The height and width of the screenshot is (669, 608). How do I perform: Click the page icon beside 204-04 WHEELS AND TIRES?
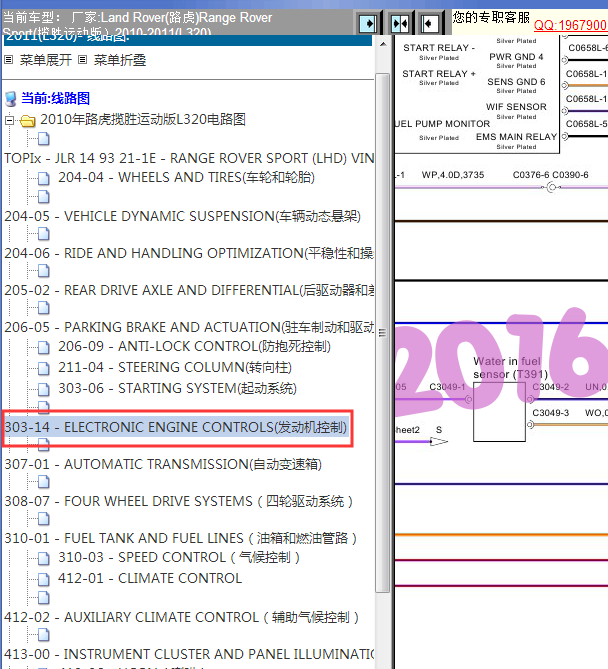pyautogui.click(x=44, y=178)
